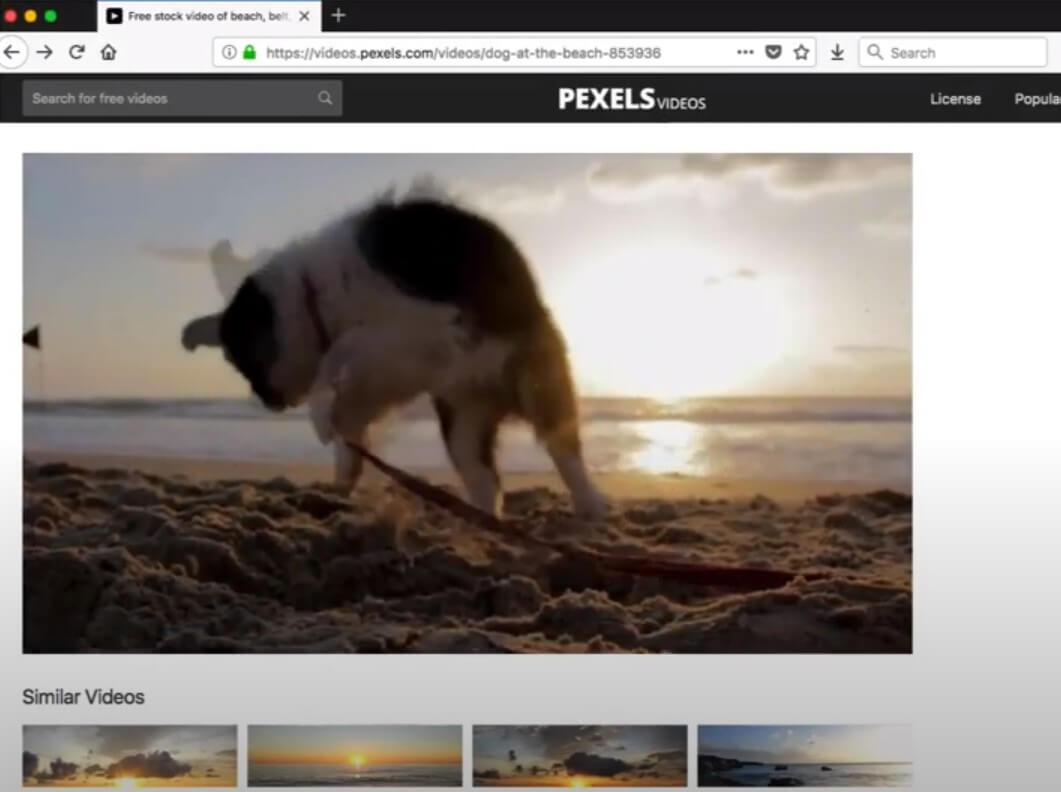Open a new browser tab
Image resolution: width=1061 pixels, height=792 pixels.
click(337, 15)
